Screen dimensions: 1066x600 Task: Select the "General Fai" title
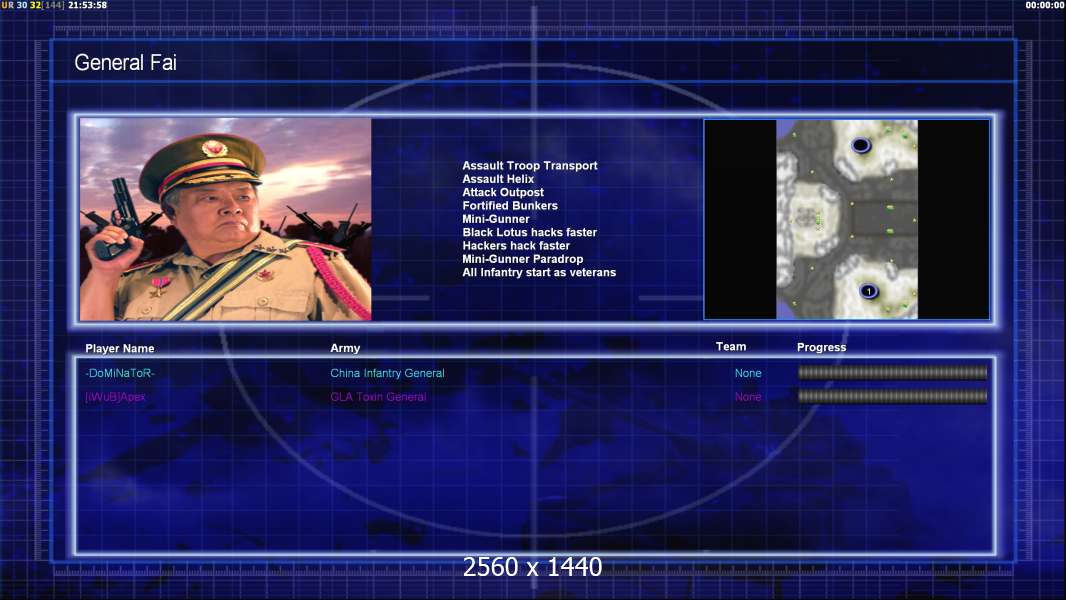[125, 63]
